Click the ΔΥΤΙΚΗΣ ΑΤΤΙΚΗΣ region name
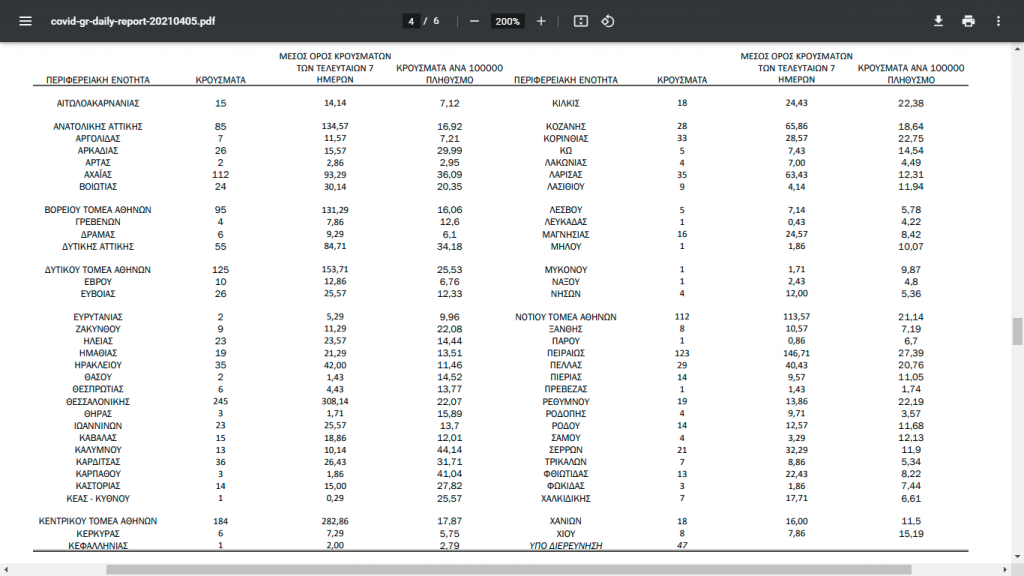1024x576 pixels. point(98,247)
